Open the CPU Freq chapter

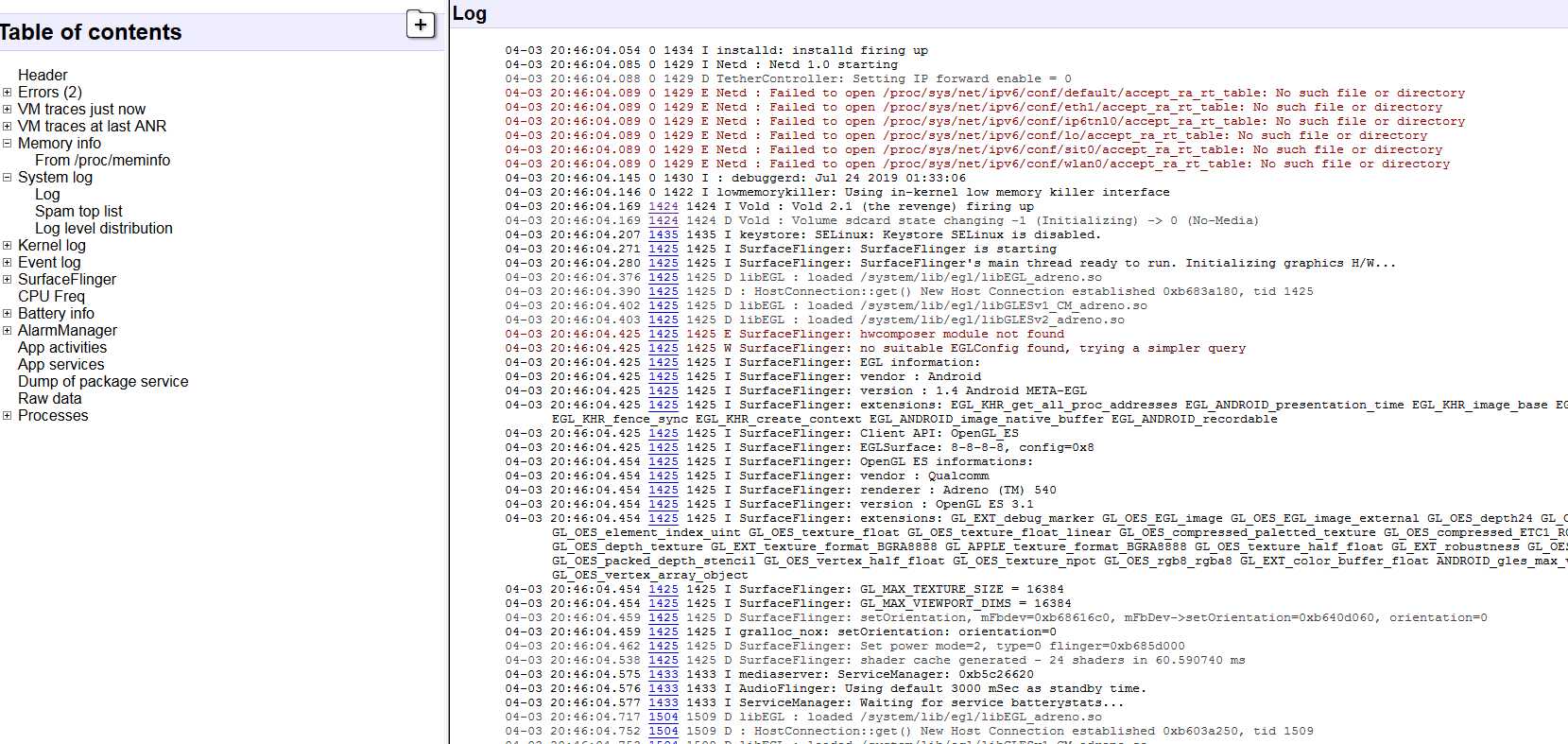(x=51, y=296)
